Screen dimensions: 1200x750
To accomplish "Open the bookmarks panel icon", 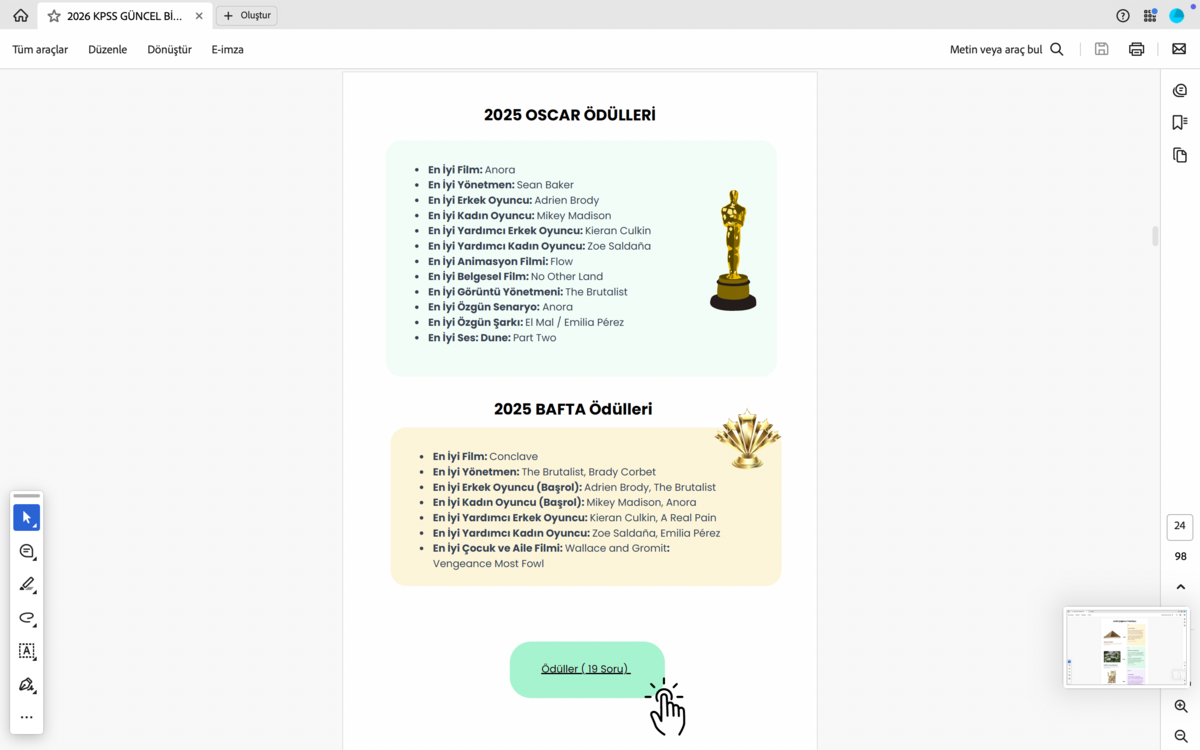I will point(1180,122).
